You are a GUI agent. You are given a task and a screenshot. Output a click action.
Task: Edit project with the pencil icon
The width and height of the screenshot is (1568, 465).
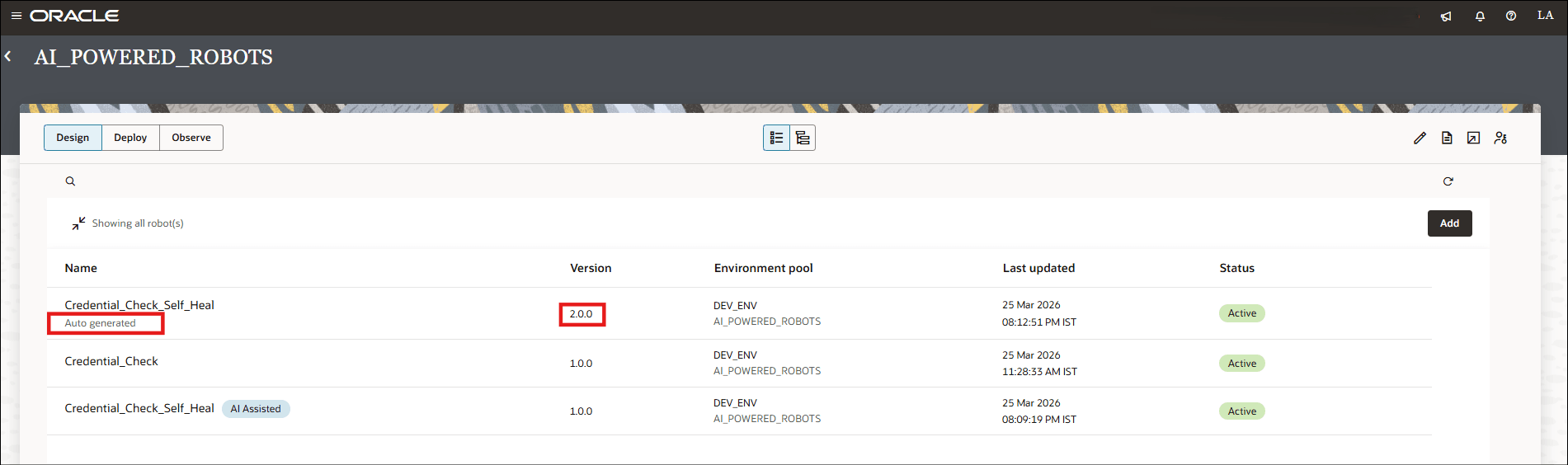click(x=1420, y=138)
